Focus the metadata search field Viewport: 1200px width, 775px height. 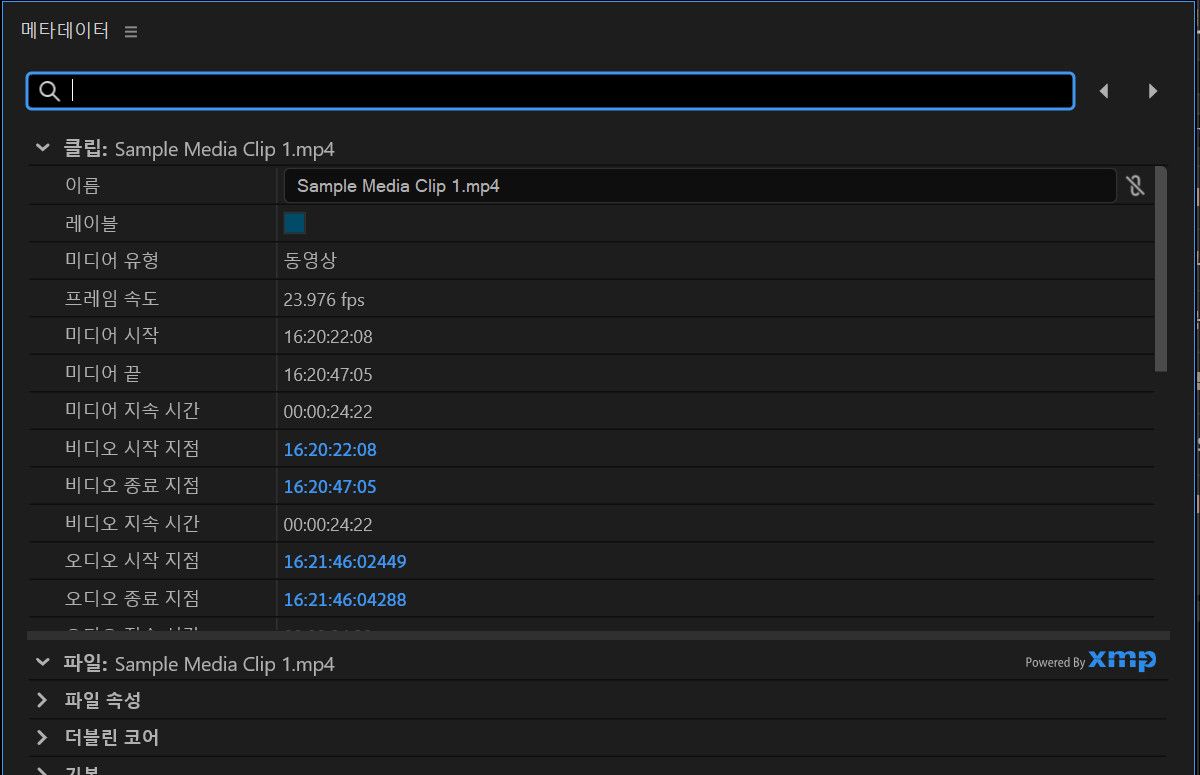point(550,91)
